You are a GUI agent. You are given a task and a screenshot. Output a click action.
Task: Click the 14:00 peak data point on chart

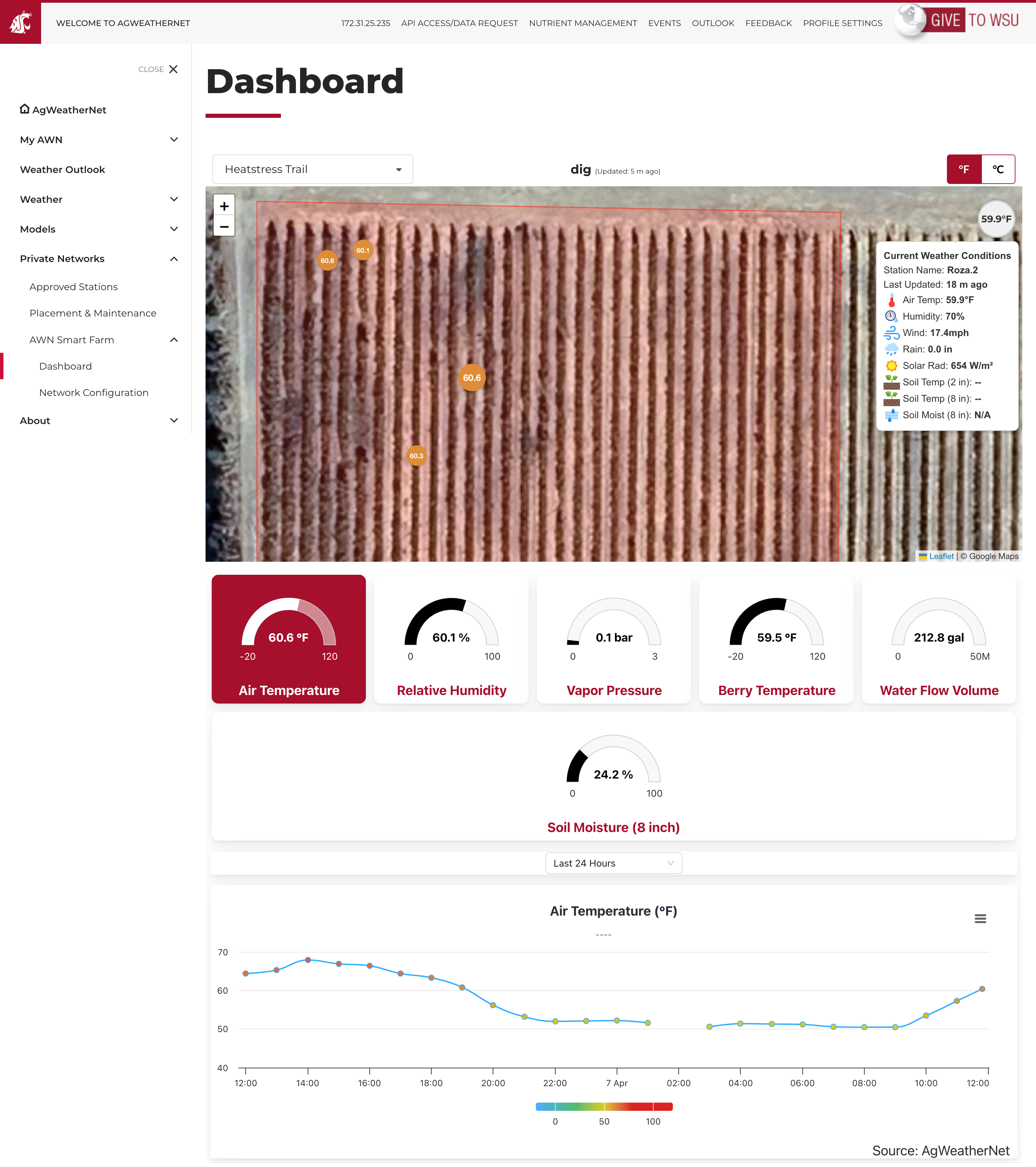(x=308, y=960)
